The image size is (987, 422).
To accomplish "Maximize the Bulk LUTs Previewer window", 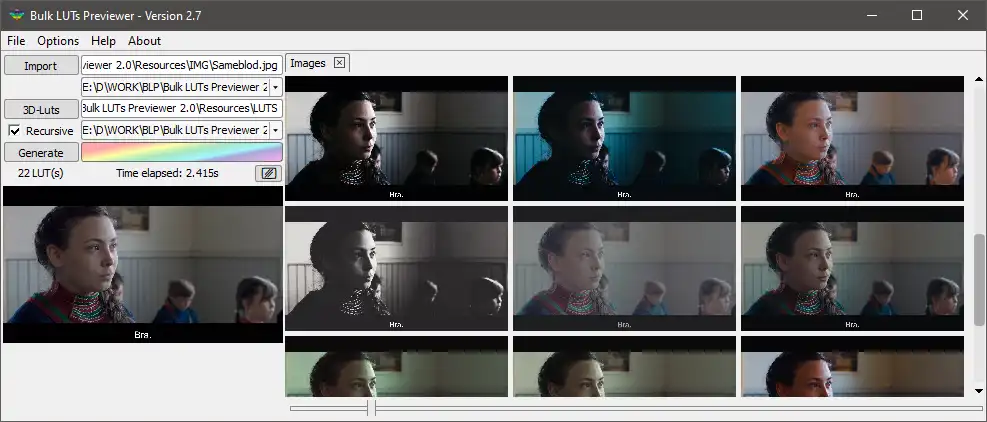I will coord(916,15).
